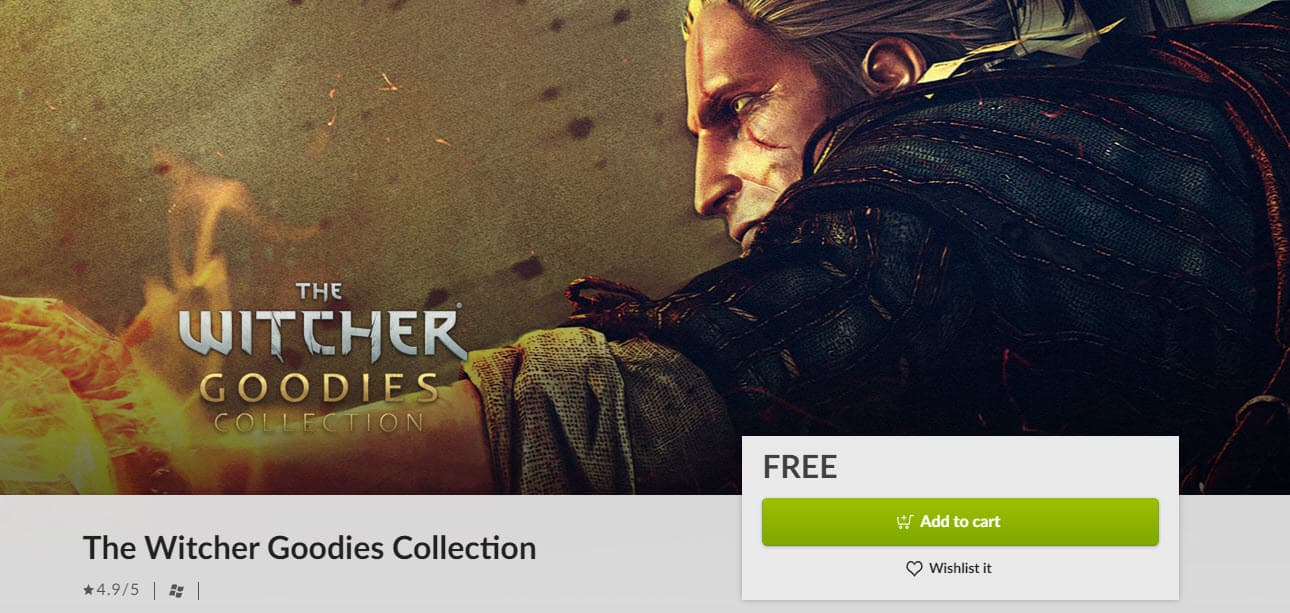This screenshot has width=1290, height=613.
Task: Click the silver WITCHER logo in banner
Action: tap(322, 334)
